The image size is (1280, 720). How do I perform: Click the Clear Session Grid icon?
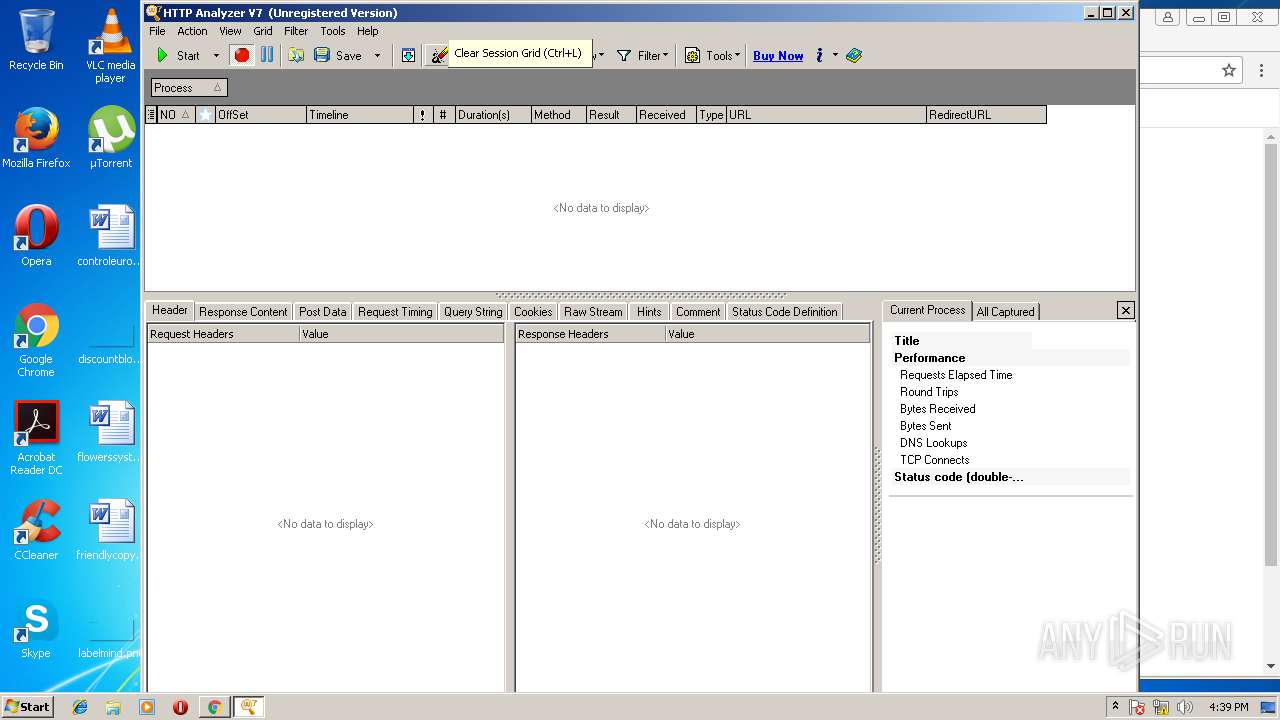pos(438,56)
